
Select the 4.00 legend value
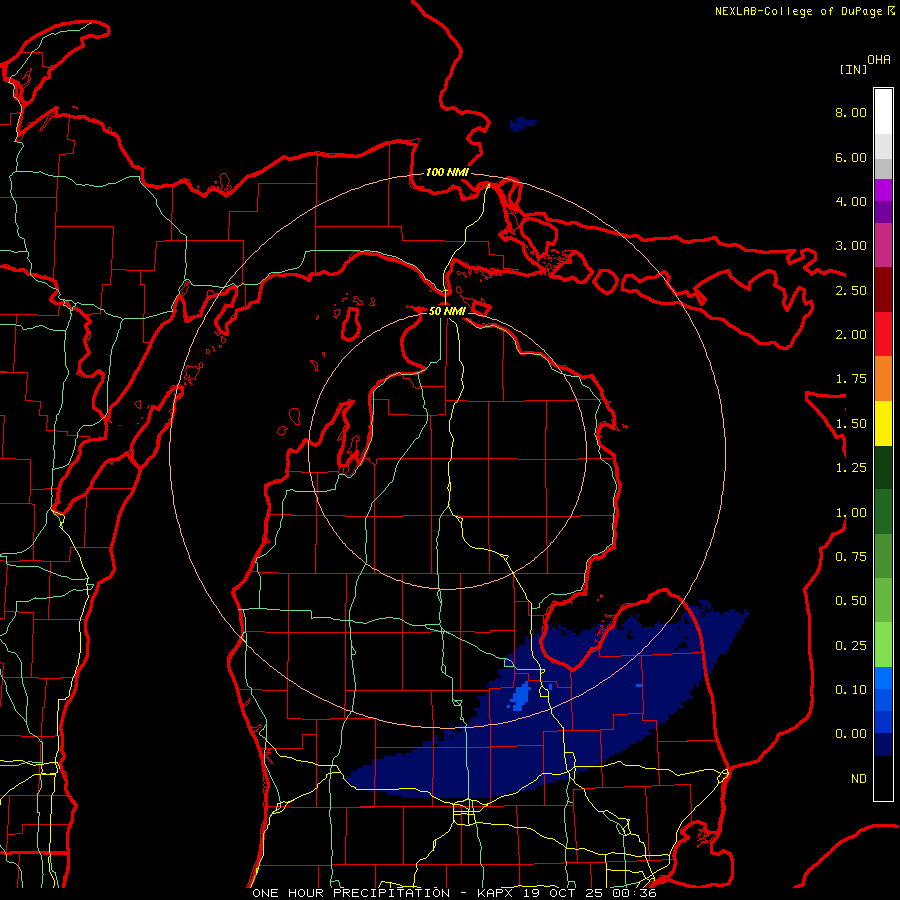point(851,201)
